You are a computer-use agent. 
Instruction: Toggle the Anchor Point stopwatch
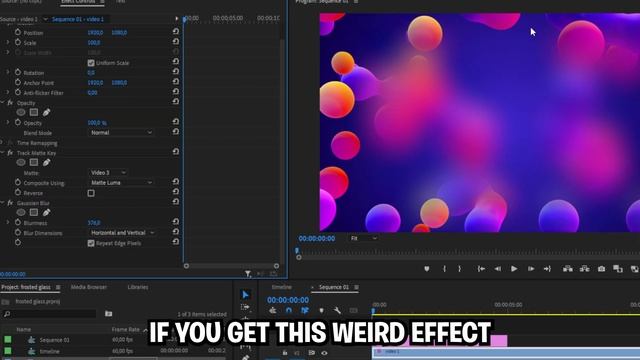(x=18, y=82)
